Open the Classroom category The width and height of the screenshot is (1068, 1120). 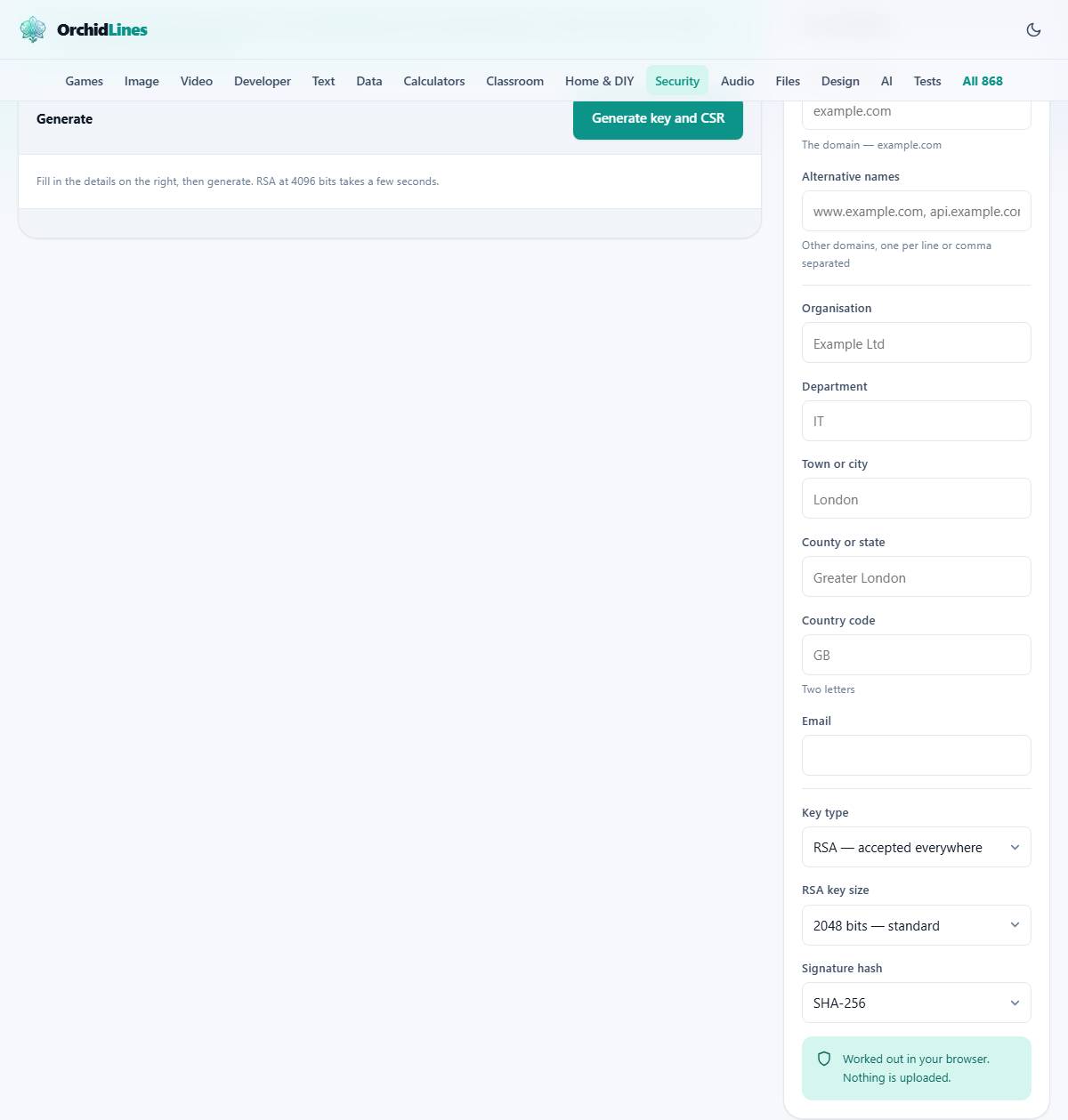pyautogui.click(x=514, y=81)
